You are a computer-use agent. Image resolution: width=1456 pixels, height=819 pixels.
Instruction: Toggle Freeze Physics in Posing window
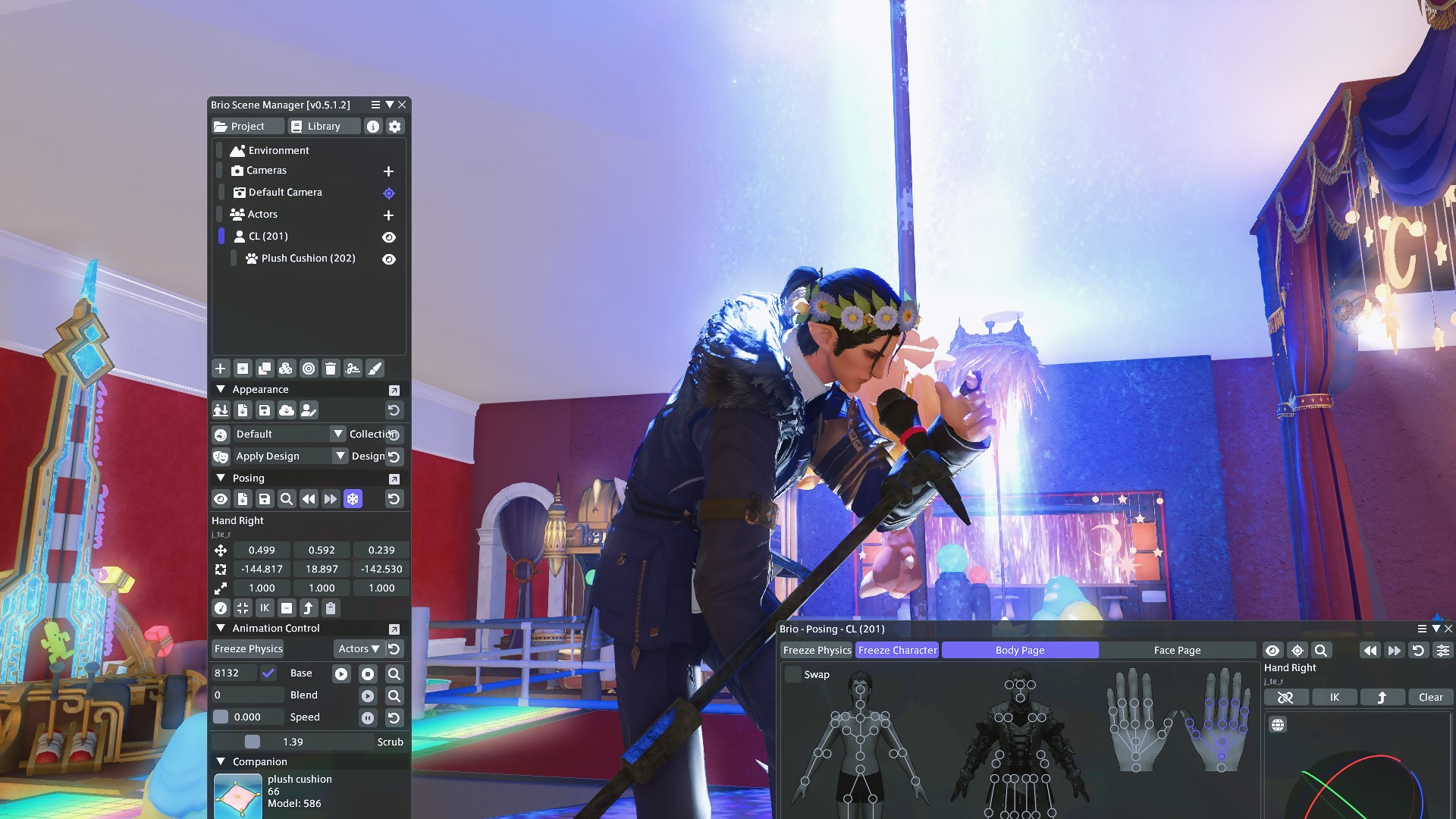point(817,651)
